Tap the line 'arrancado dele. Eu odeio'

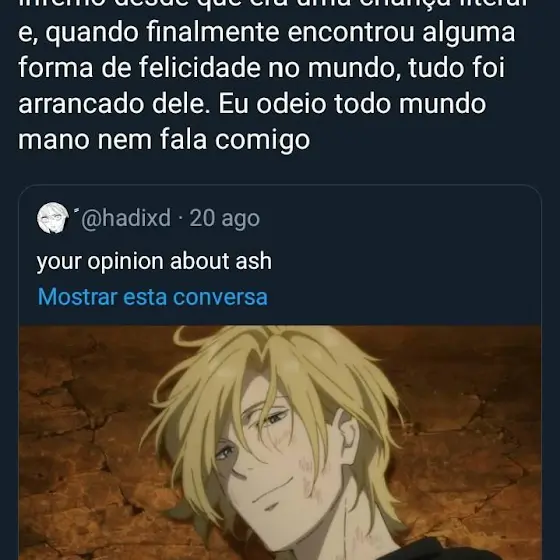pyautogui.click(x=252, y=104)
